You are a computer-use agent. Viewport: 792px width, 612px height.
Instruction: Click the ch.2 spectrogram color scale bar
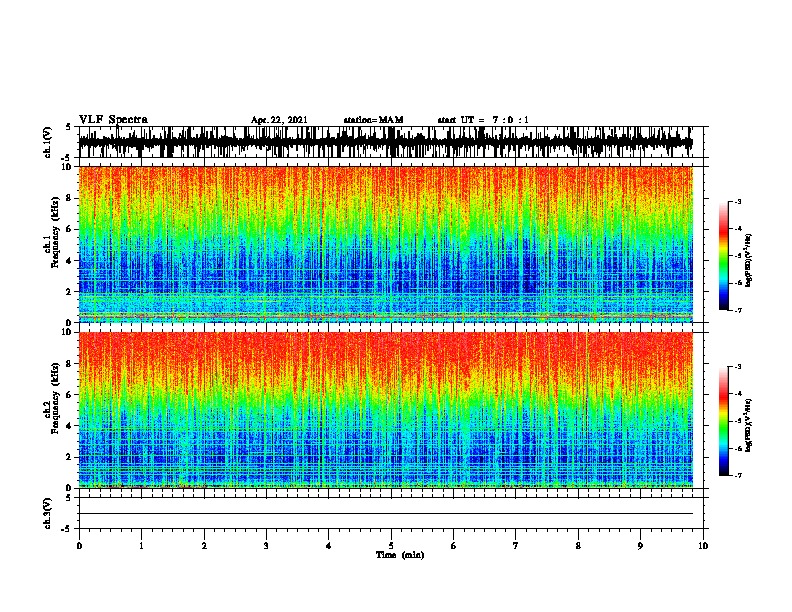pyautogui.click(x=723, y=421)
